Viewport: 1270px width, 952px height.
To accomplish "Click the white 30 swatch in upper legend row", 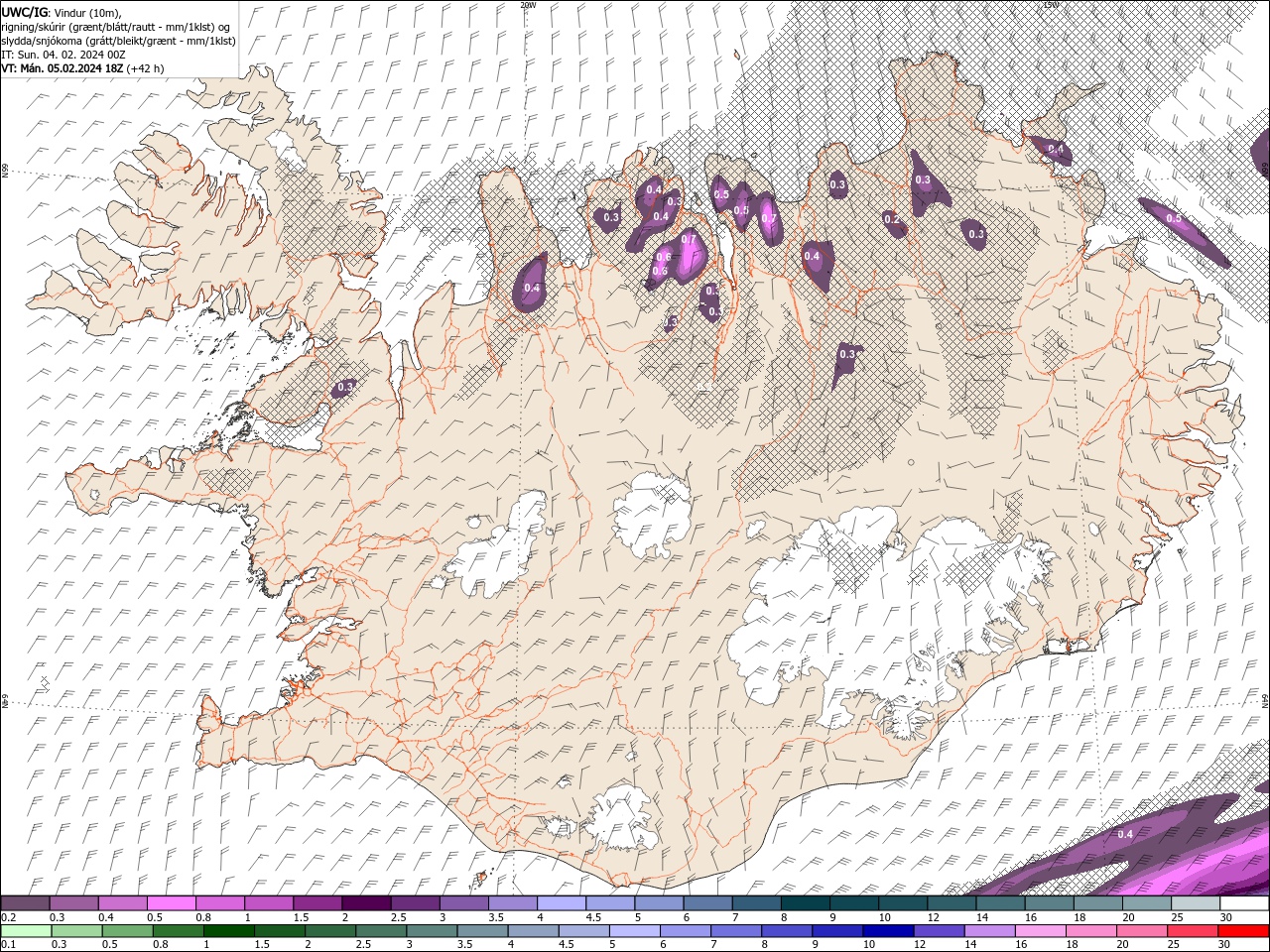I will click(x=1244, y=903).
